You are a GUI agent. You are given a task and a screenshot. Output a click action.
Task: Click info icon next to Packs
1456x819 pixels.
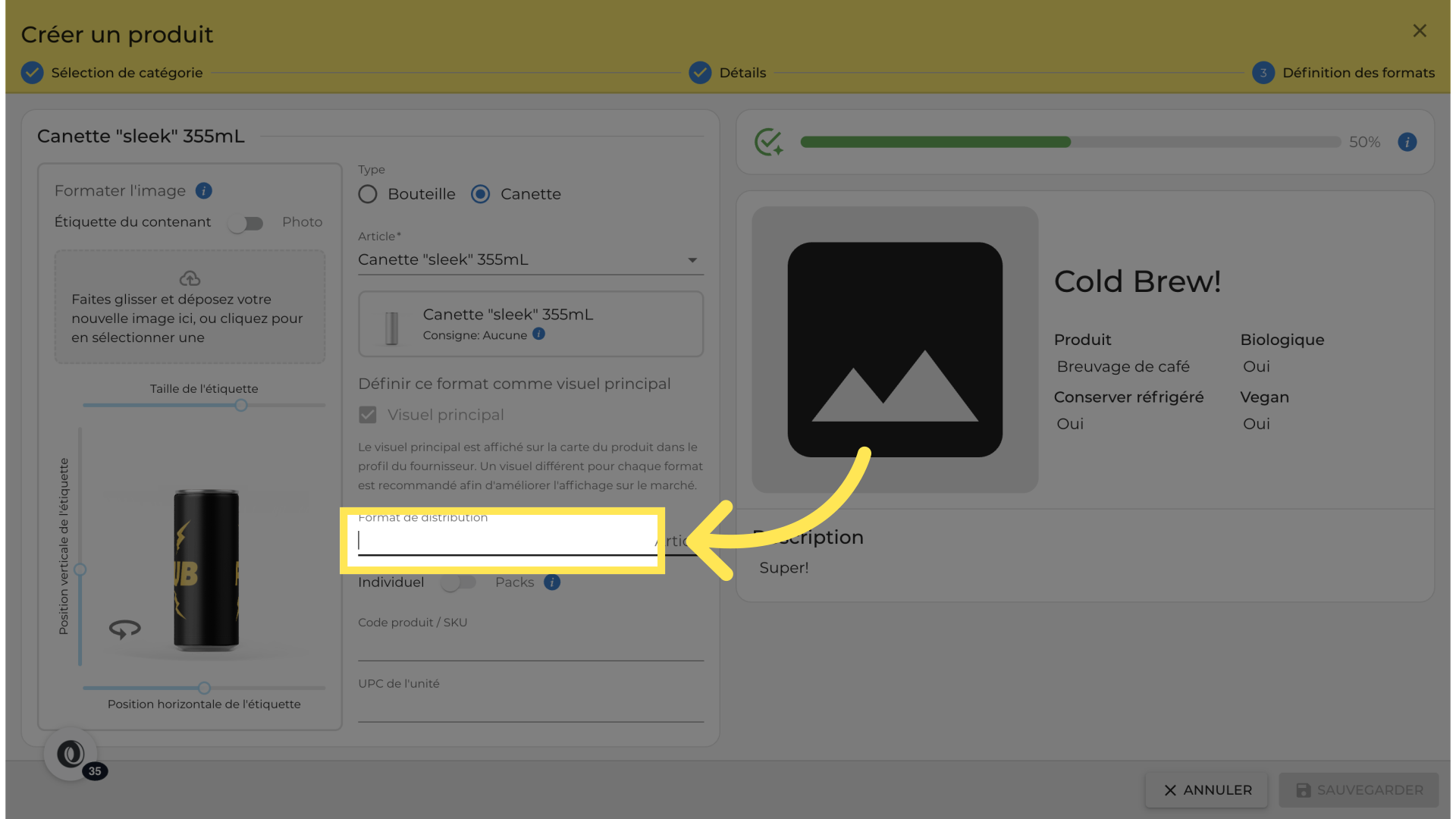point(552,582)
